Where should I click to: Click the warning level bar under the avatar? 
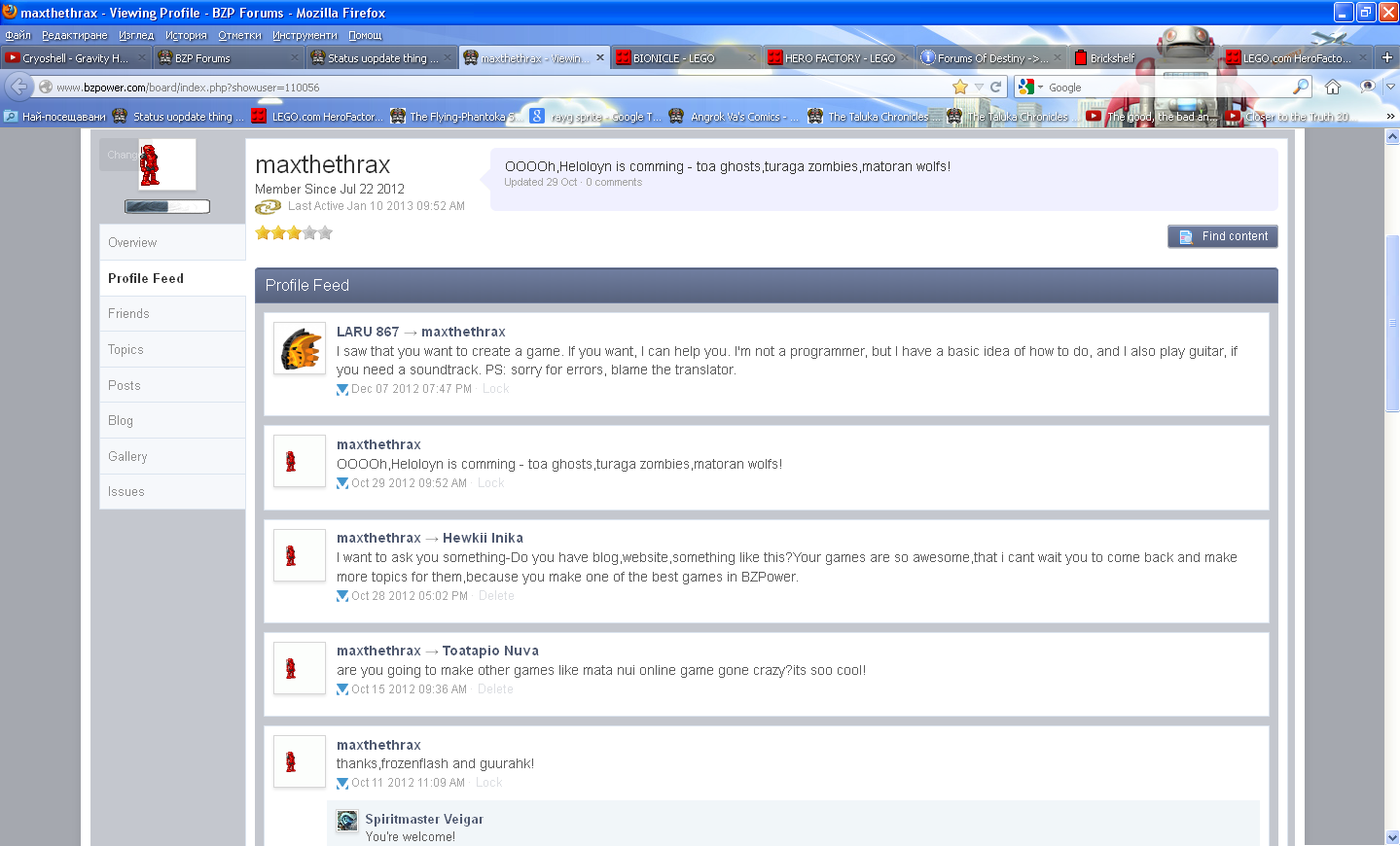167,206
